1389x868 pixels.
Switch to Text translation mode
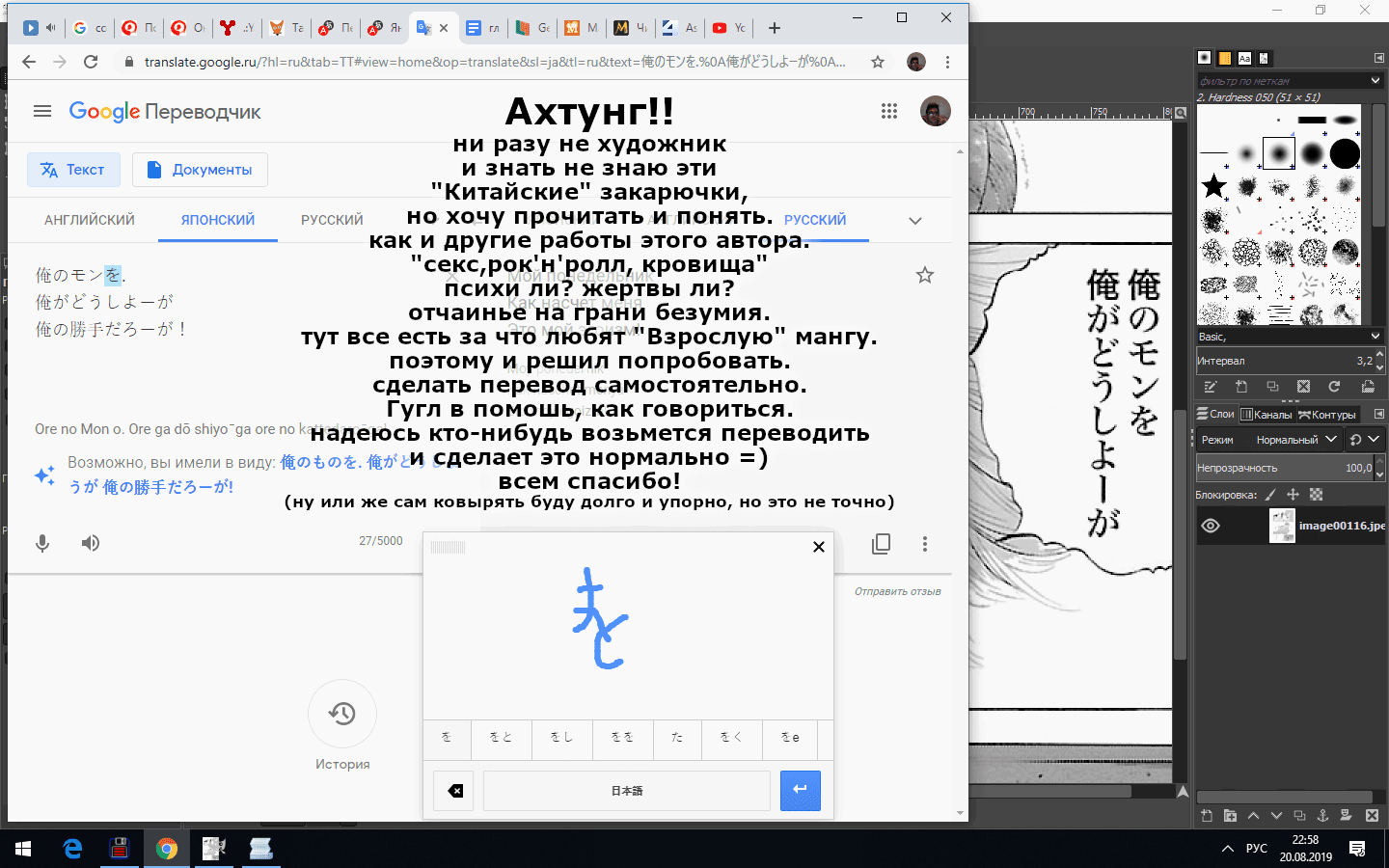[73, 170]
